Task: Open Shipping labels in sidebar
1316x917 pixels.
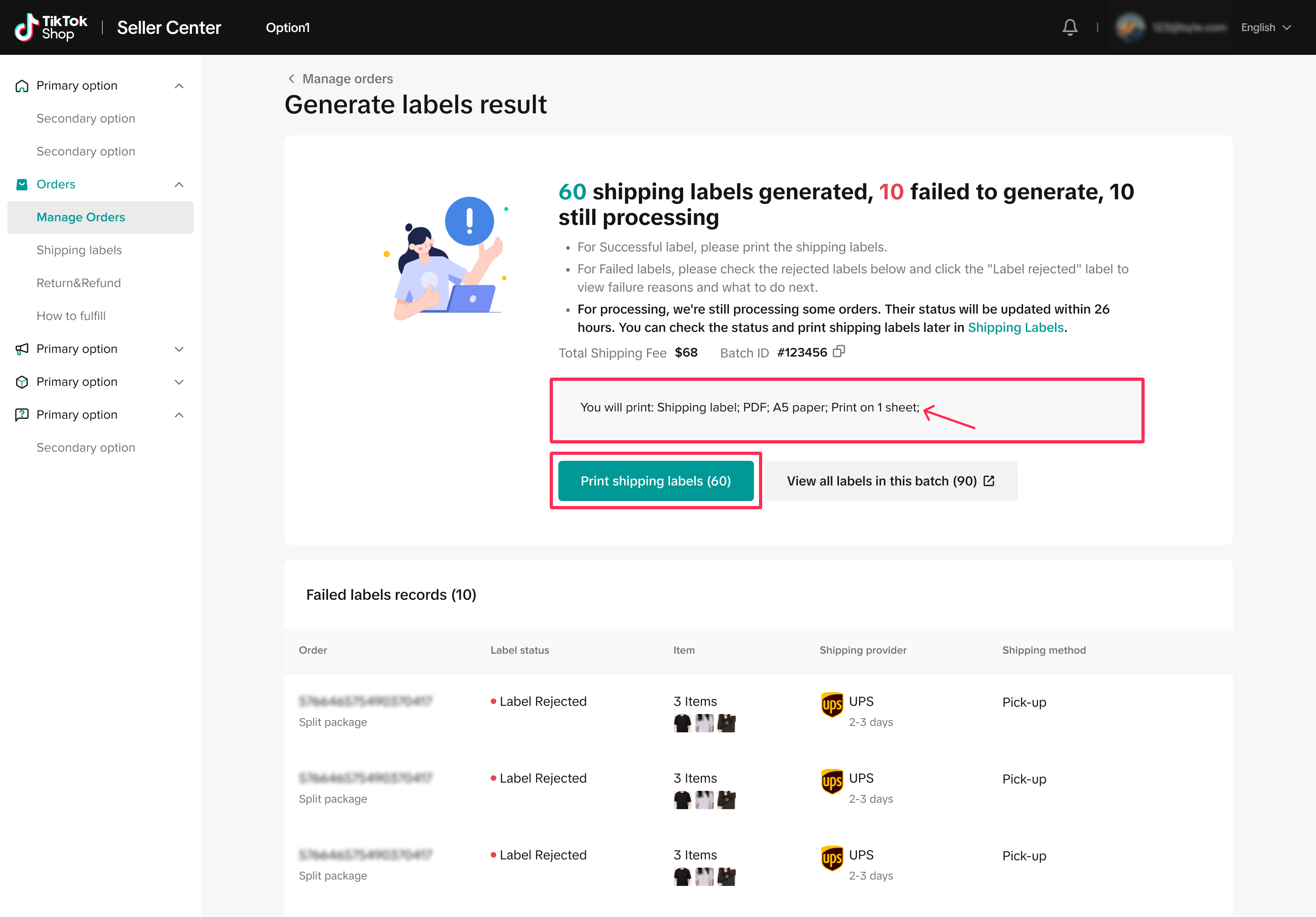Action: [x=79, y=250]
